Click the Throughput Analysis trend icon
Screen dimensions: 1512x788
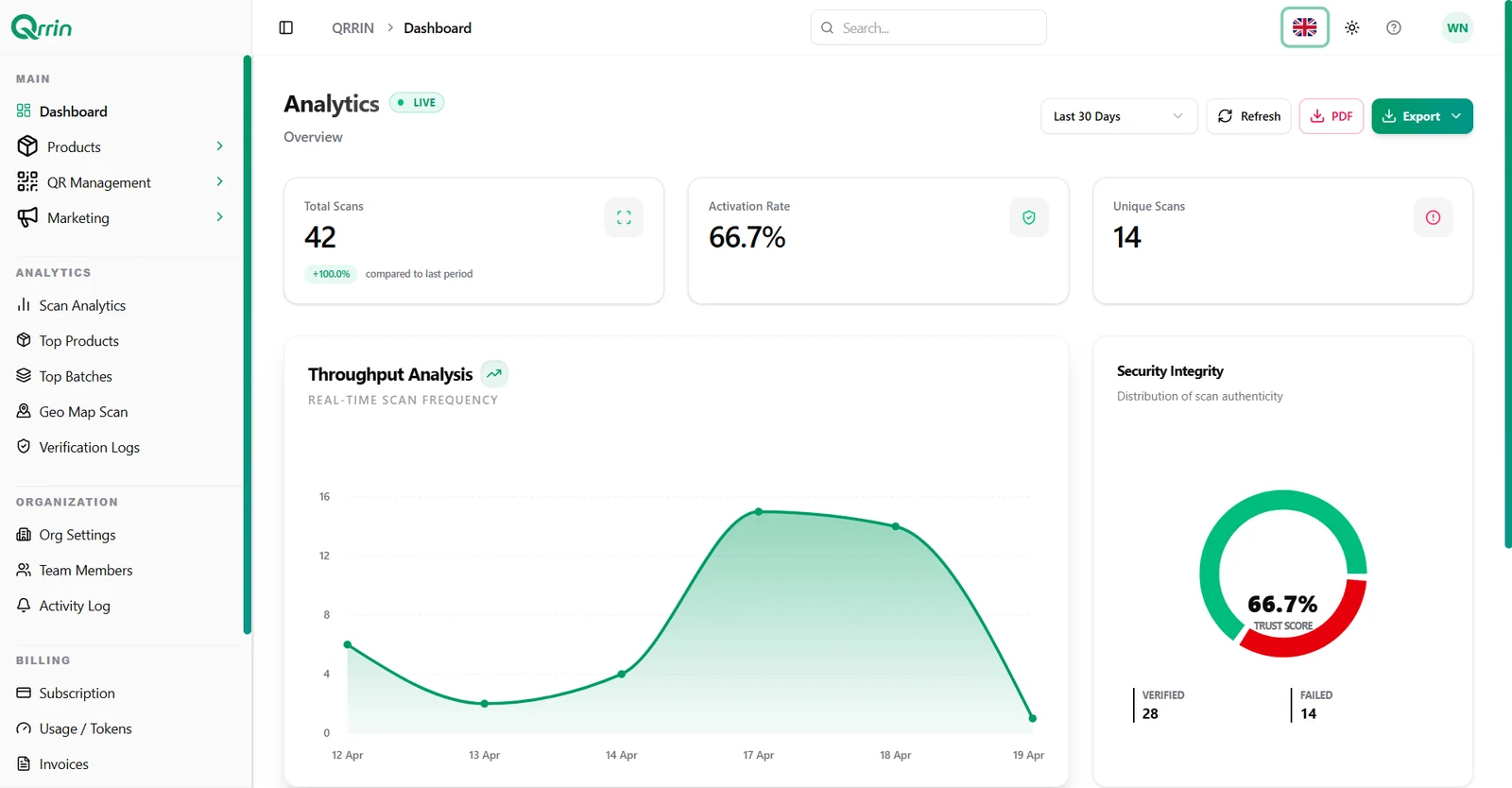[494, 374]
